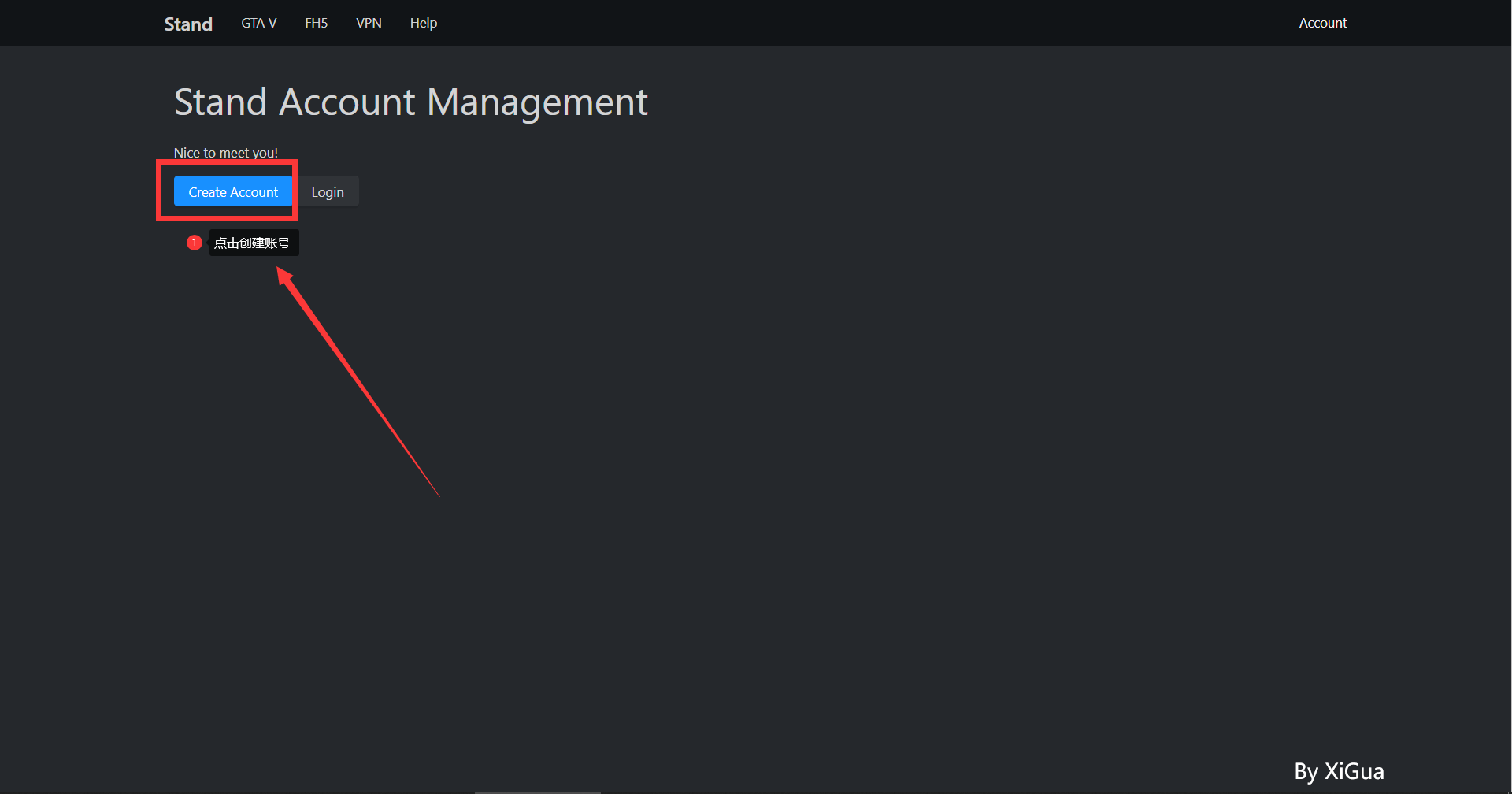
Task: Click the Stand logo in the navbar
Action: (188, 24)
